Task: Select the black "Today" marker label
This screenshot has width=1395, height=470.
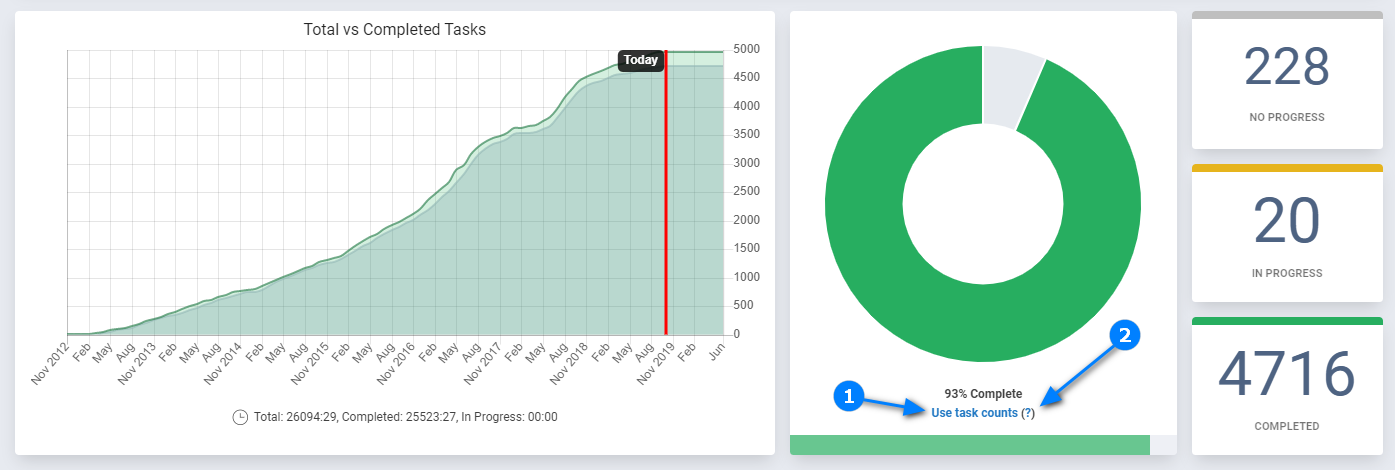Action: [x=640, y=60]
